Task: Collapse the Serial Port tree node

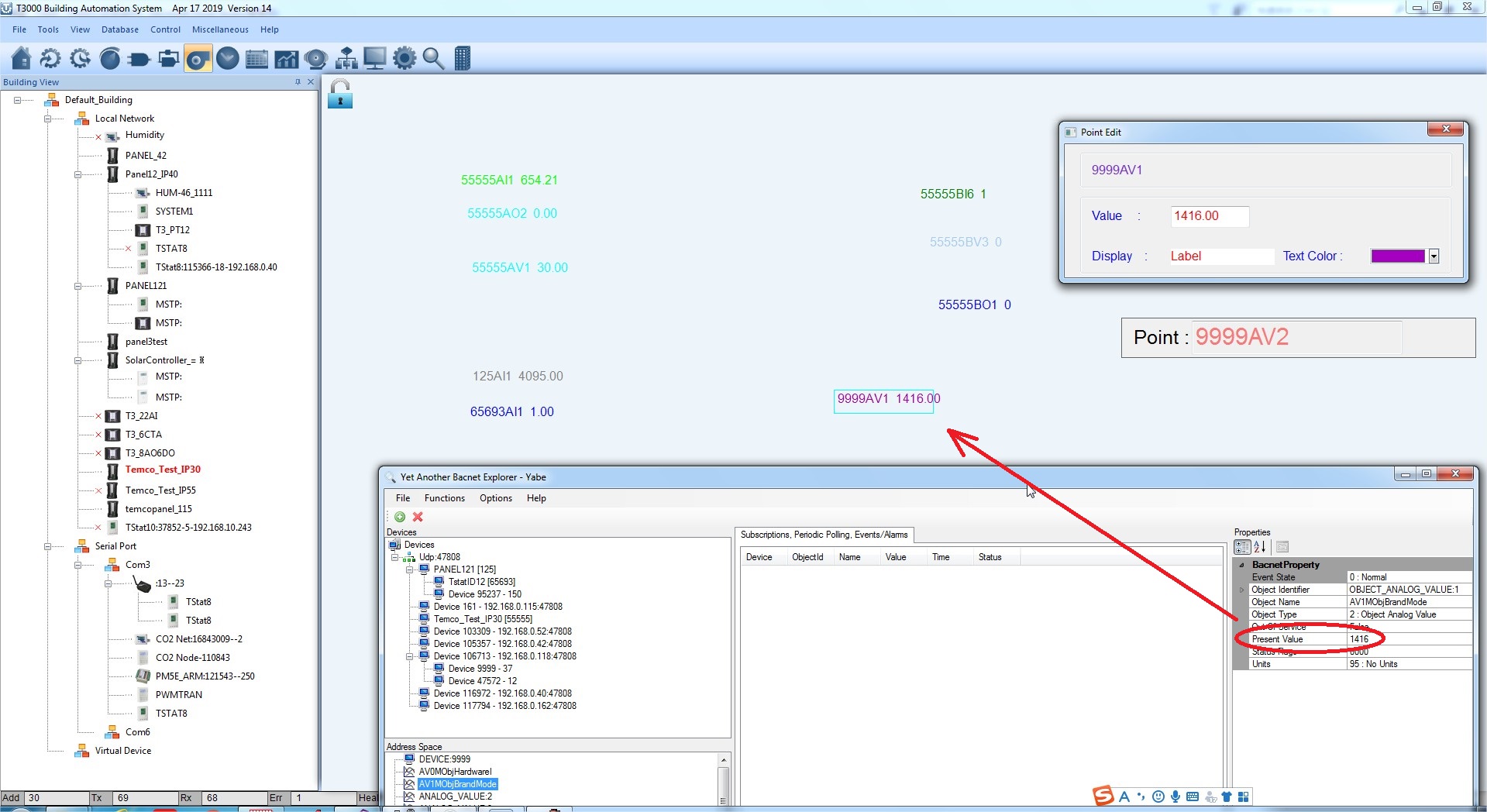Action: coord(47,546)
